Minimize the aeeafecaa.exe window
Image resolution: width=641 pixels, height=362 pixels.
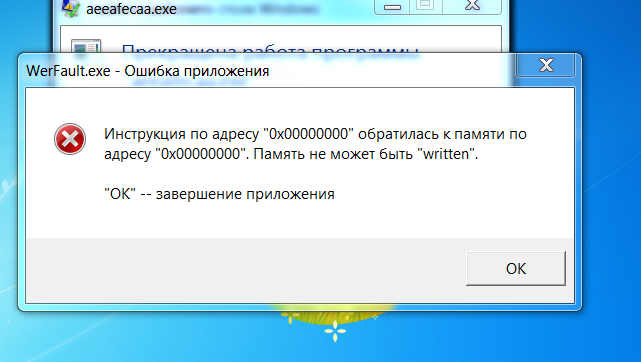pos(392,7)
